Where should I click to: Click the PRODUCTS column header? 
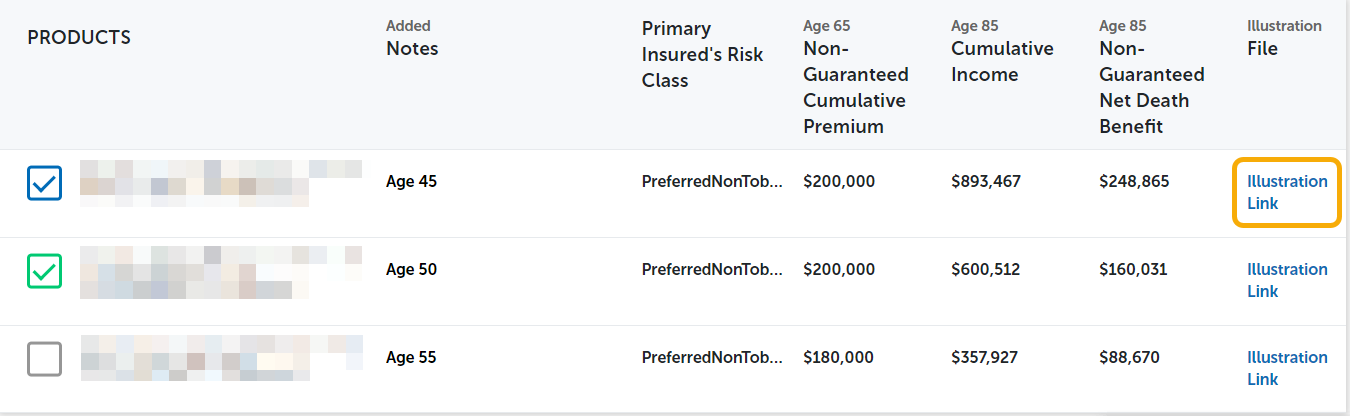click(x=79, y=38)
